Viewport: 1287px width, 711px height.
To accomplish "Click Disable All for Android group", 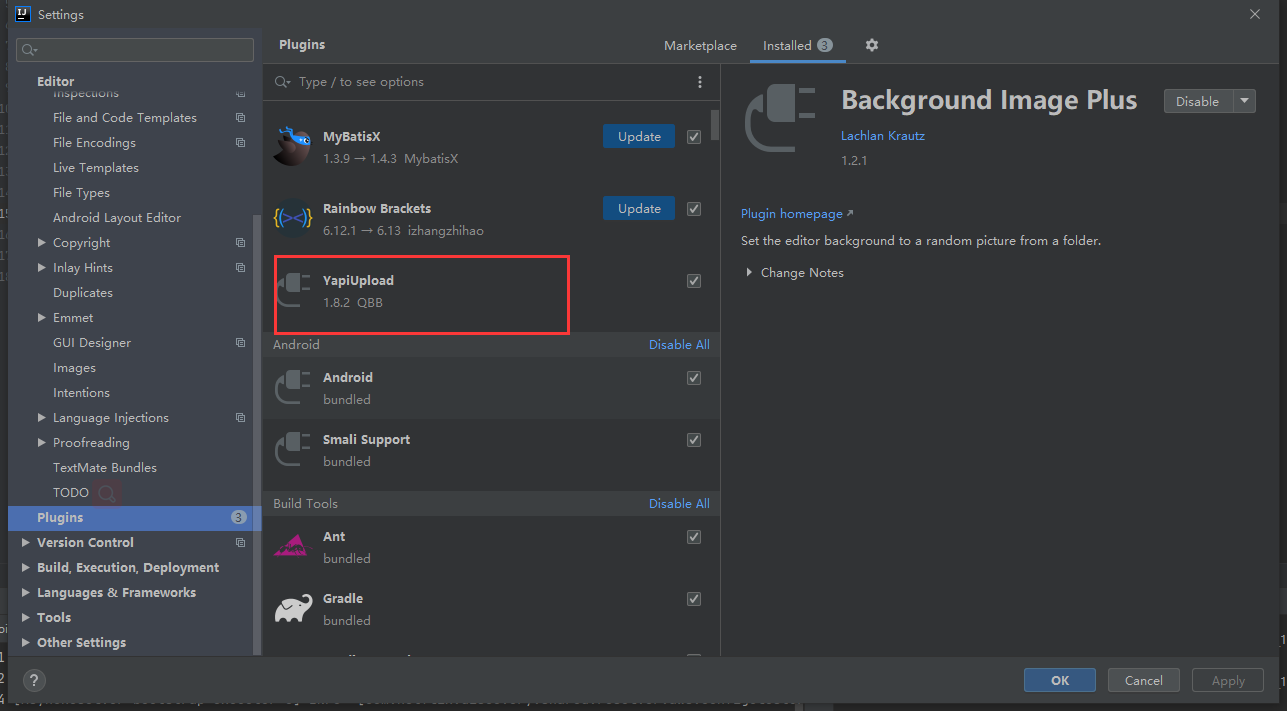I will coord(679,345).
